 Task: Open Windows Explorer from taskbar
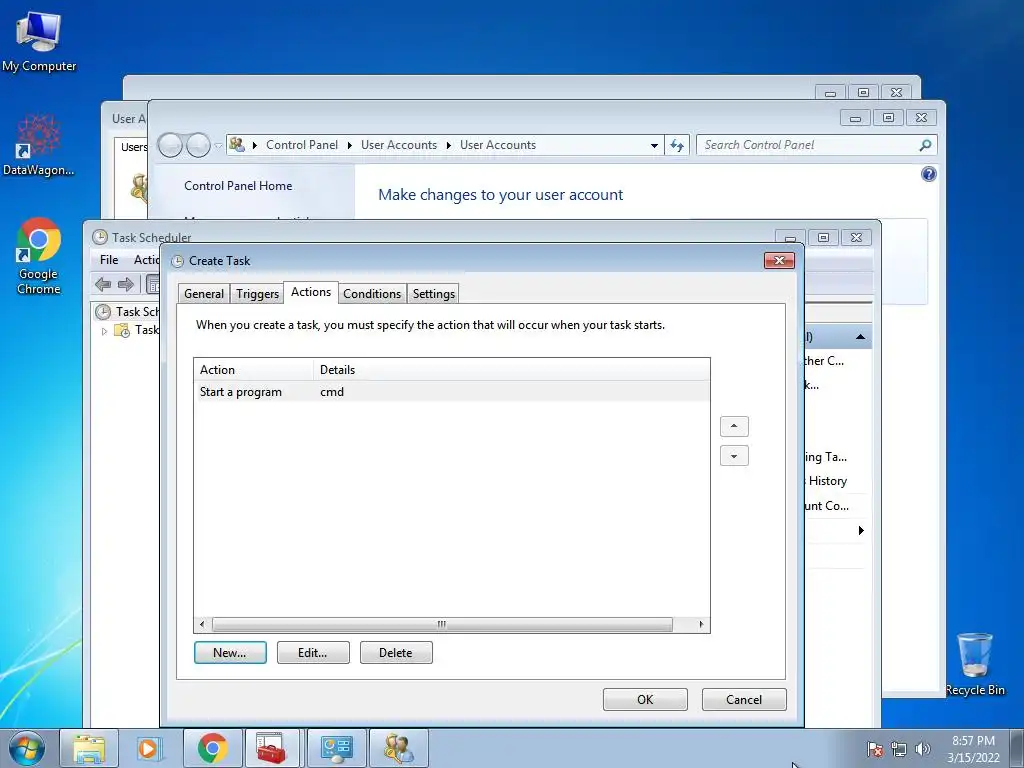(x=89, y=748)
